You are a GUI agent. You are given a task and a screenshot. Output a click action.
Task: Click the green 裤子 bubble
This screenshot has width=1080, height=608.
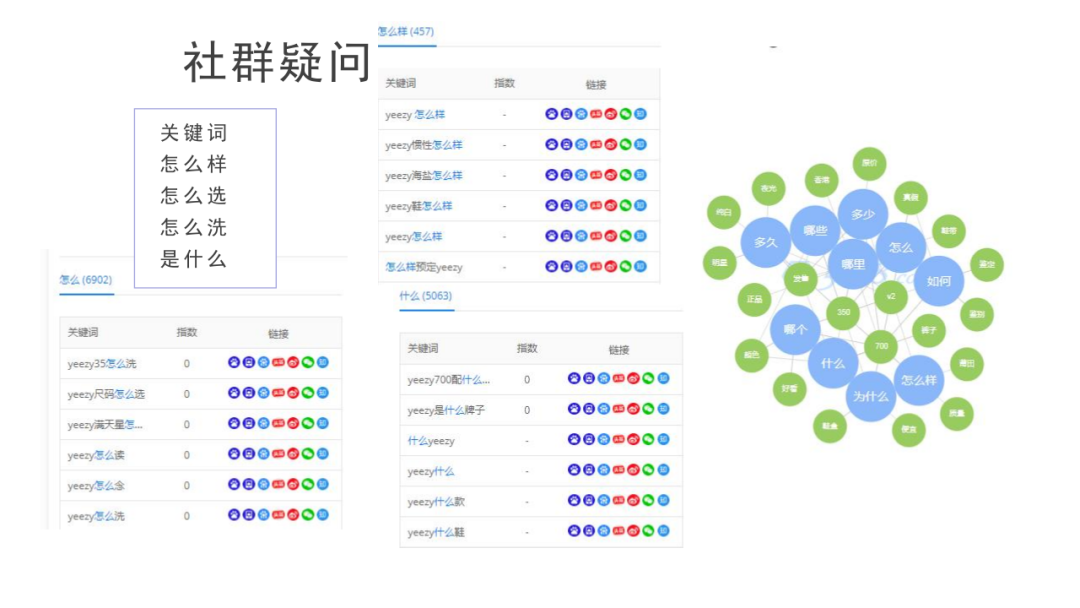pyautogui.click(x=928, y=331)
